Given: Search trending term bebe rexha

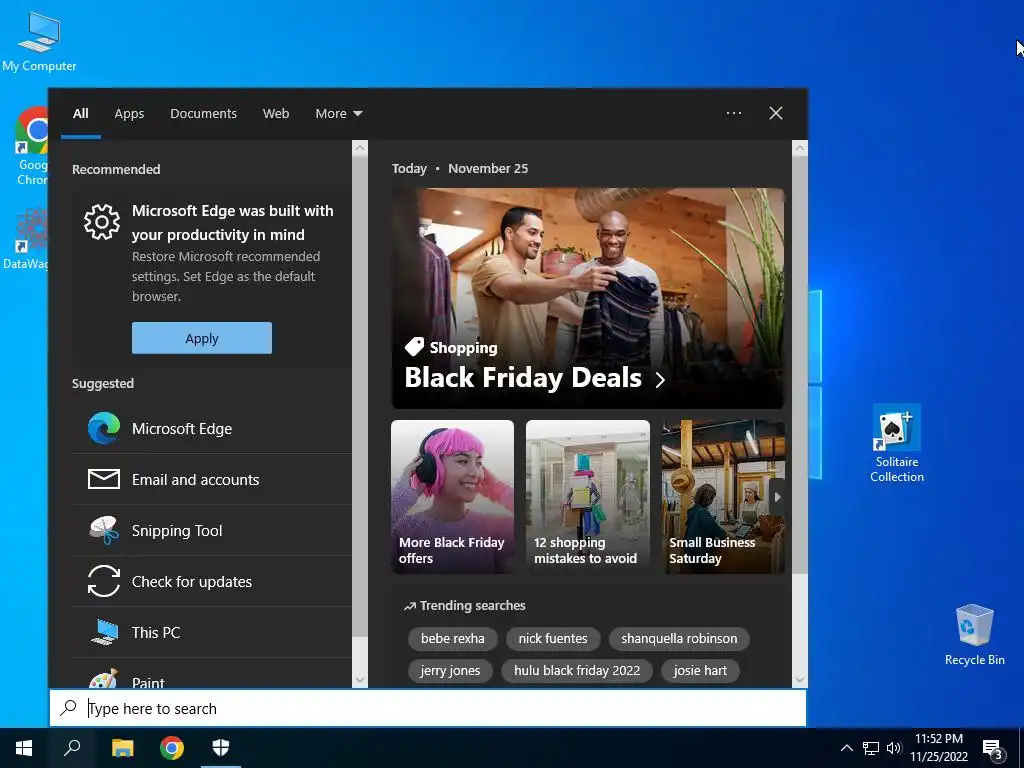Looking at the screenshot, I should (x=453, y=638).
